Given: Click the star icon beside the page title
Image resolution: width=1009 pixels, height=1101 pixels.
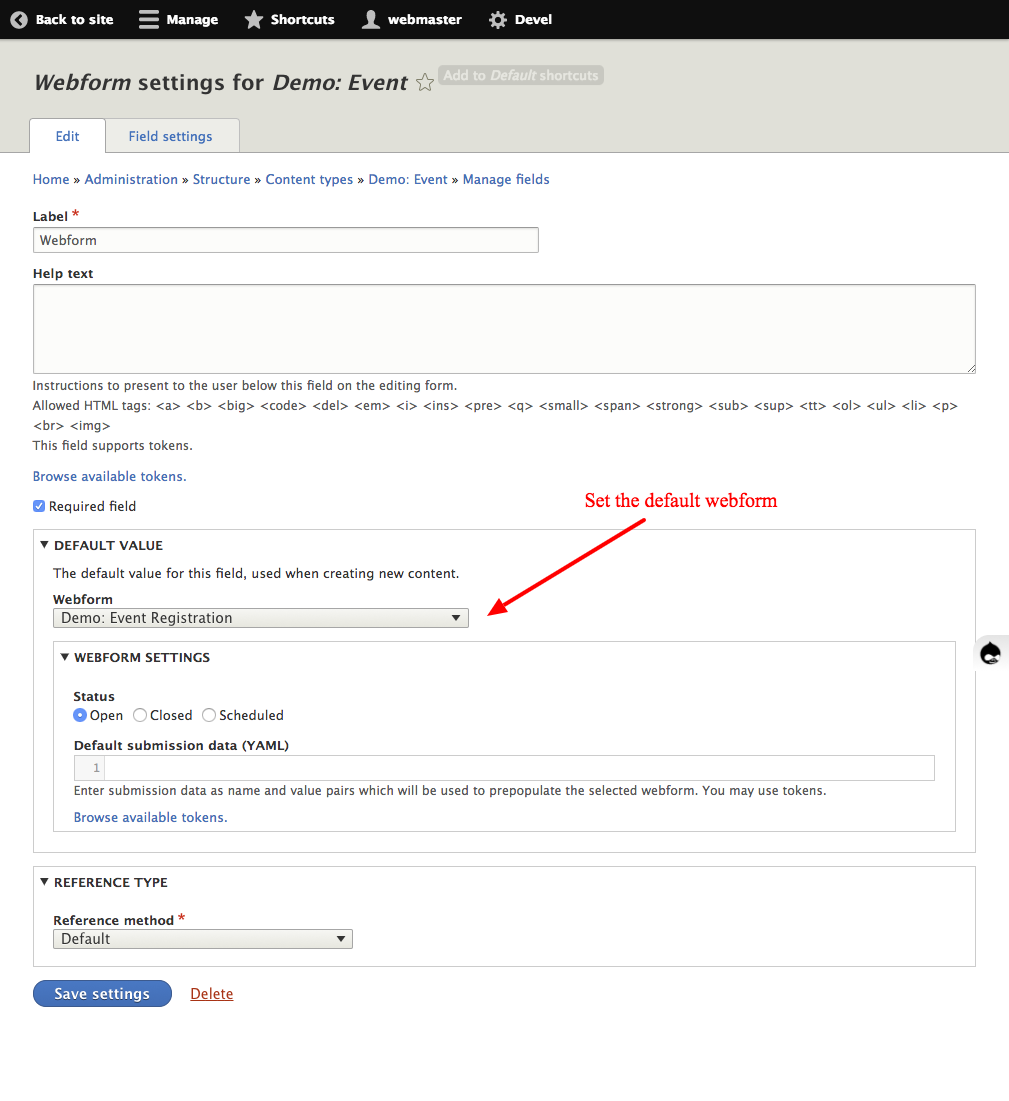Looking at the screenshot, I should [425, 83].
